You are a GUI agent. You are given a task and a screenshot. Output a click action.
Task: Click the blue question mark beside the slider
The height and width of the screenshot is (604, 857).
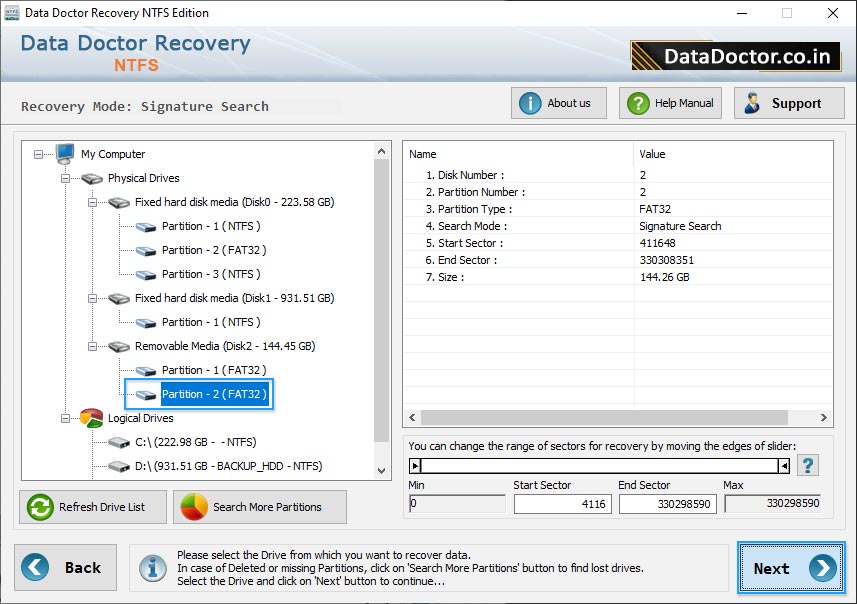click(x=808, y=464)
